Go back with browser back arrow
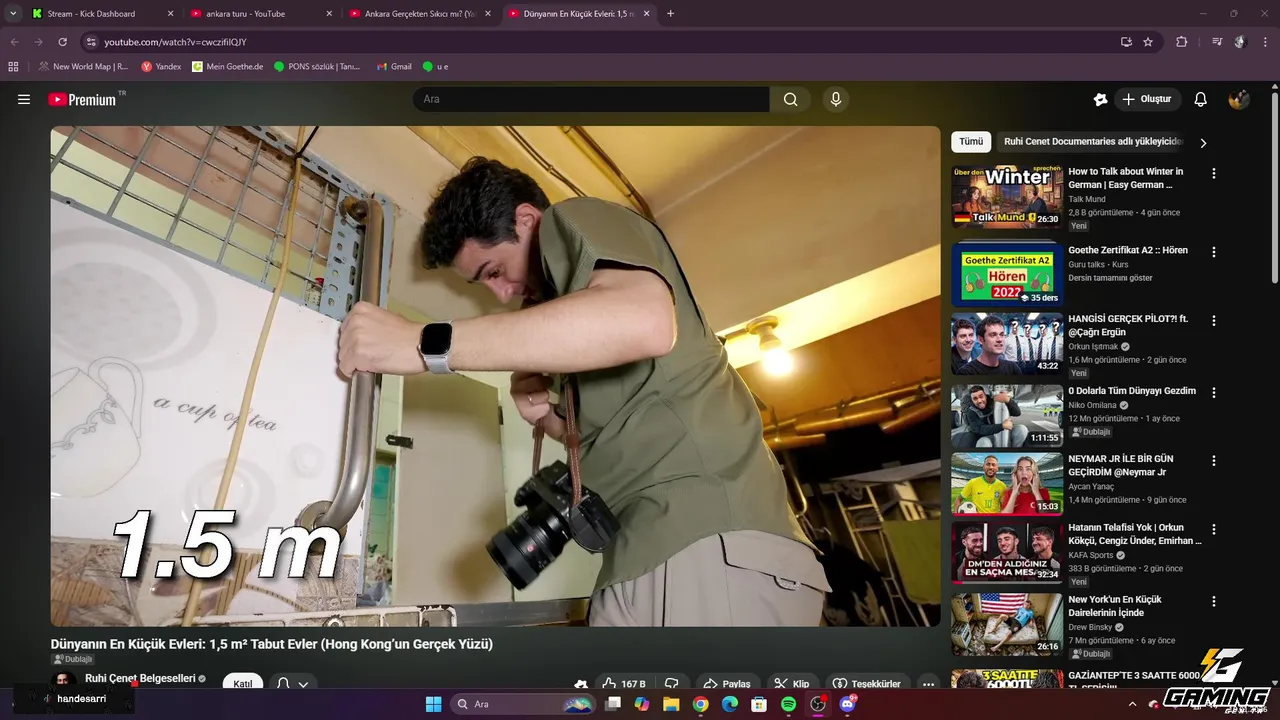1280x720 pixels. tap(14, 42)
